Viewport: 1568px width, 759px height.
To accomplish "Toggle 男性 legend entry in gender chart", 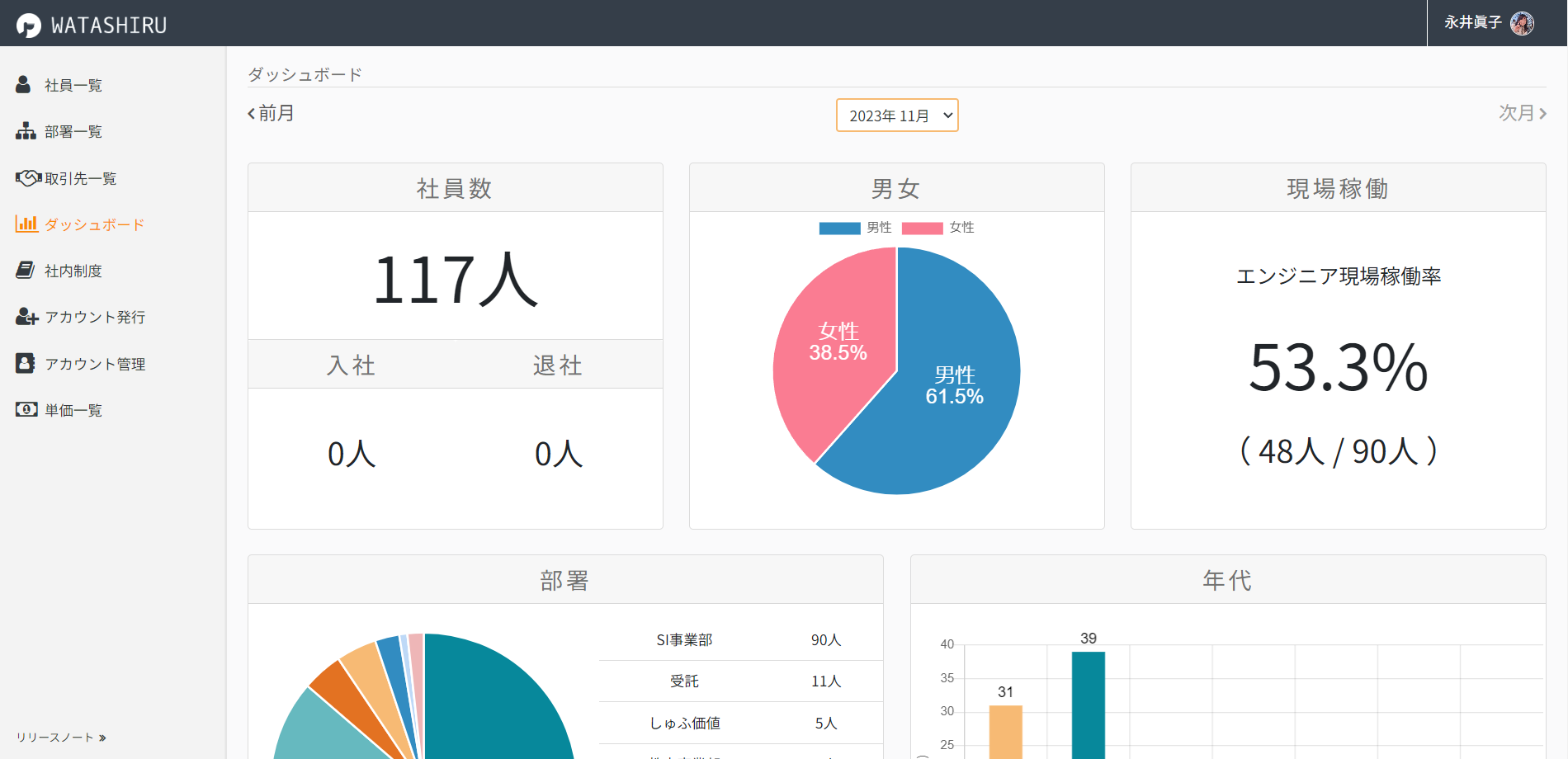I will (855, 228).
